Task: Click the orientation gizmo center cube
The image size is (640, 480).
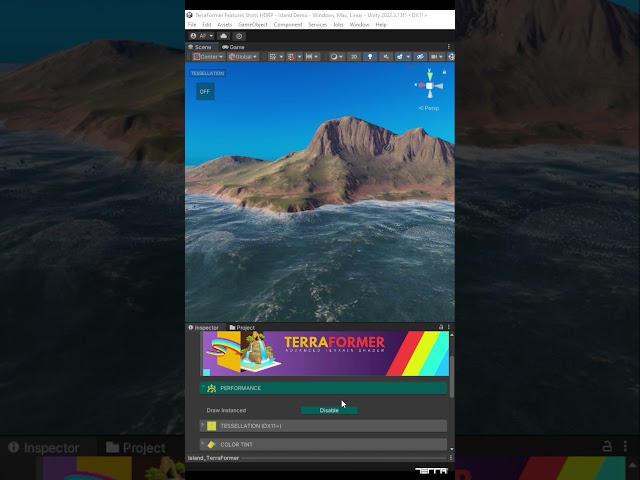Action: [x=429, y=86]
